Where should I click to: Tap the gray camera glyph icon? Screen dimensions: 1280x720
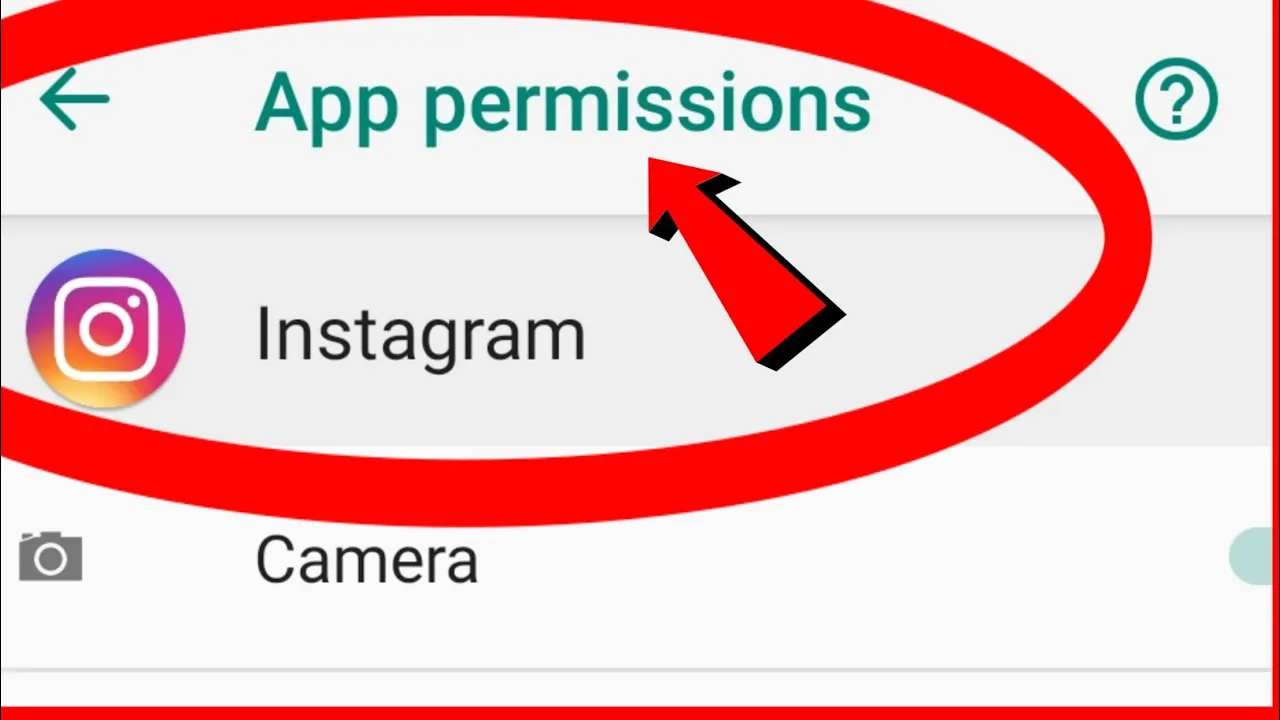tap(50, 557)
